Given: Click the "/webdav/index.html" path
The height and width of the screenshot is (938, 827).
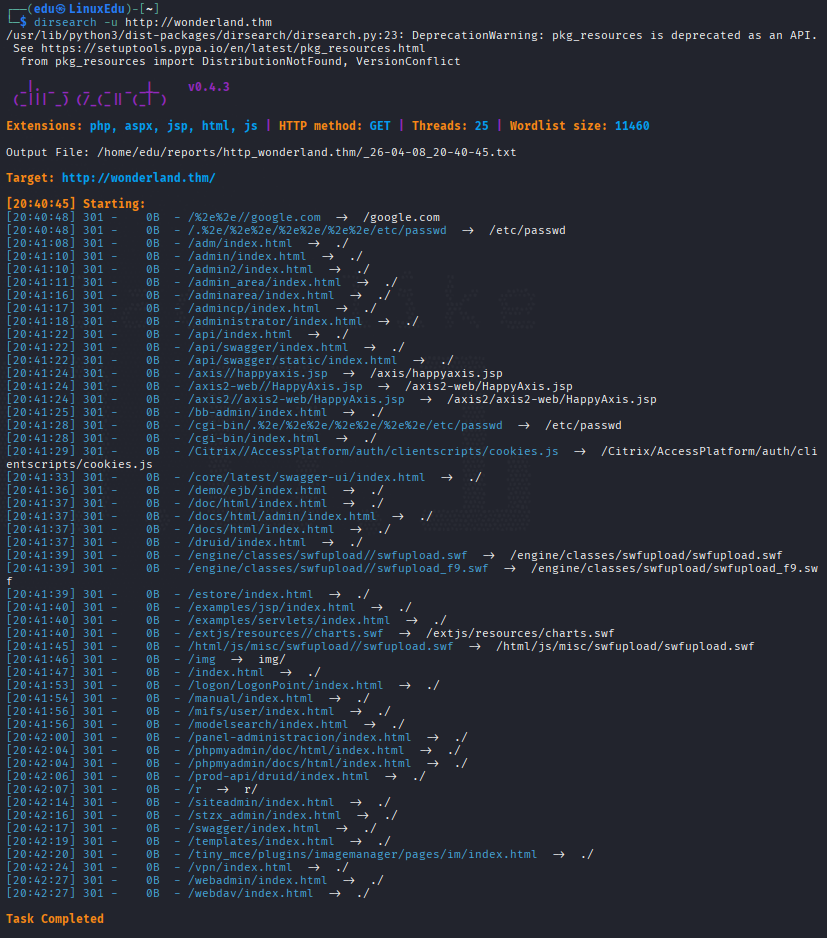Looking at the screenshot, I should (251, 893).
